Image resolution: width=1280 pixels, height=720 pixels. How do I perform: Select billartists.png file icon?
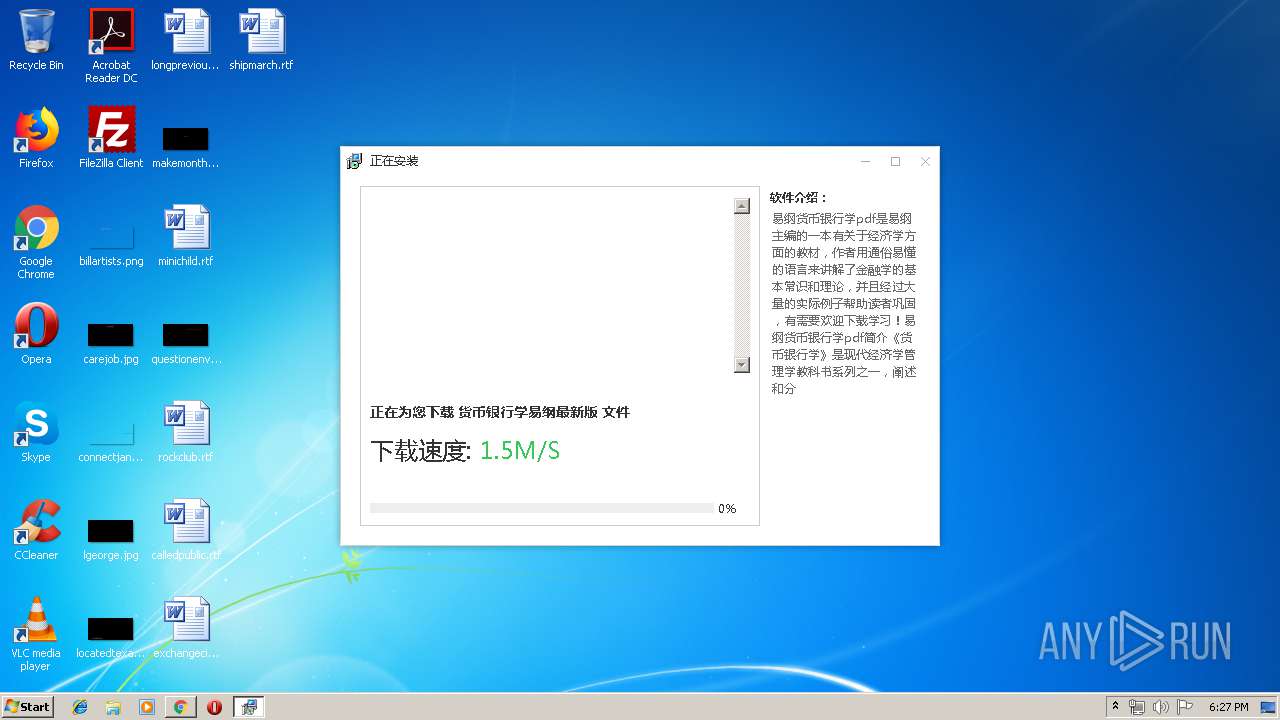tap(111, 244)
